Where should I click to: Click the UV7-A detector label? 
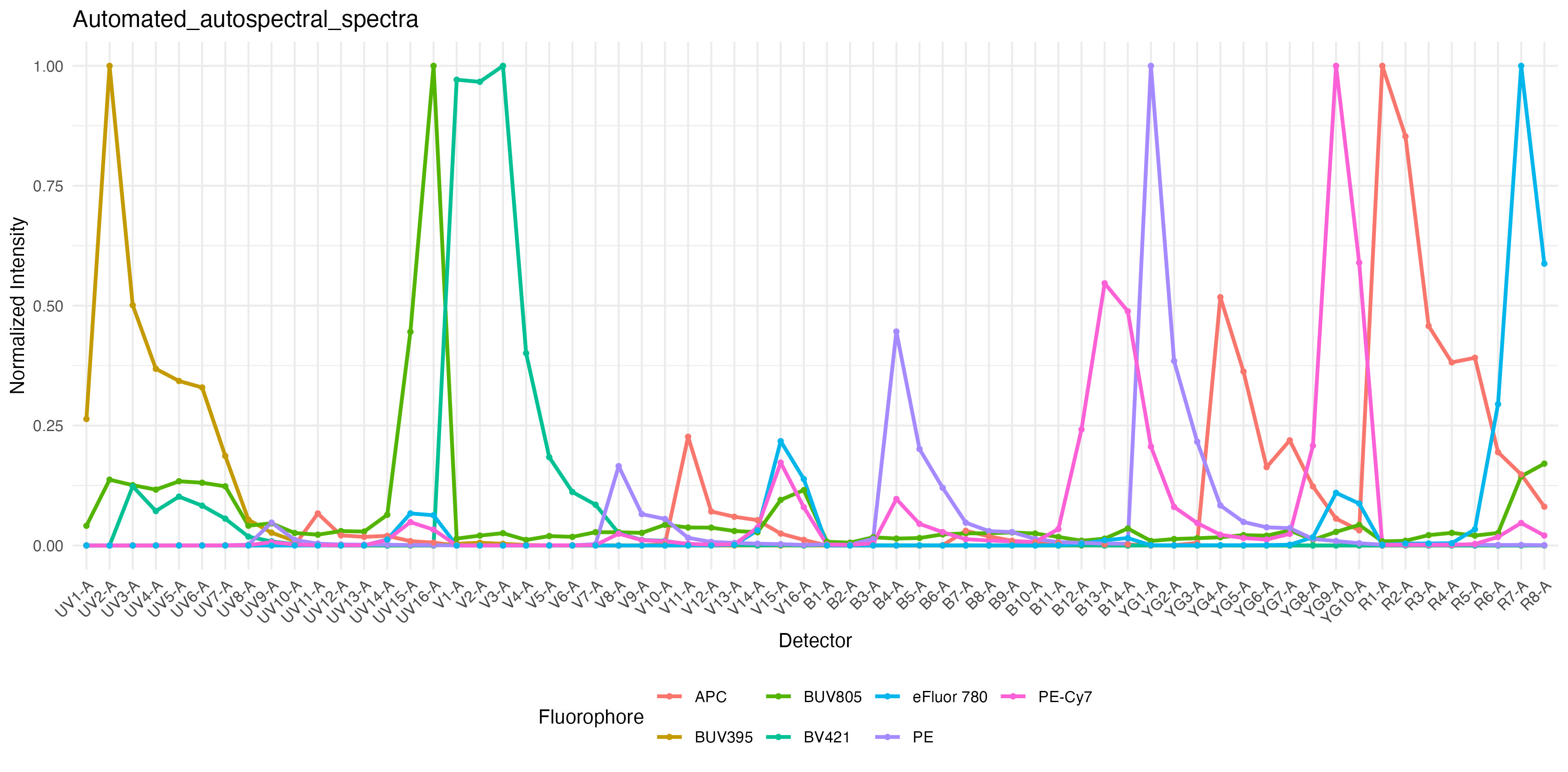tap(213, 598)
